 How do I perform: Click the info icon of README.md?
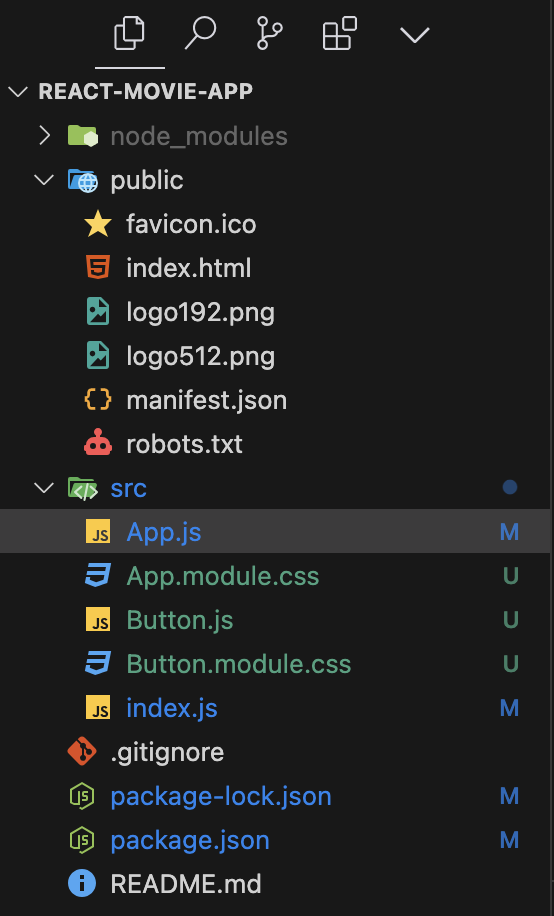(x=82, y=884)
